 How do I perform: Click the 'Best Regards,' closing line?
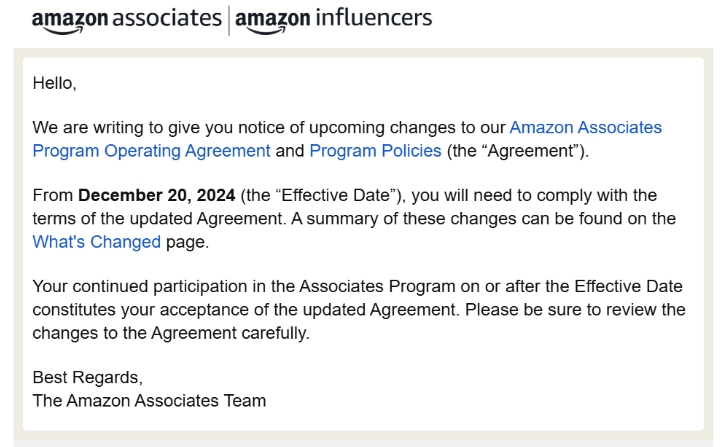[88, 378]
